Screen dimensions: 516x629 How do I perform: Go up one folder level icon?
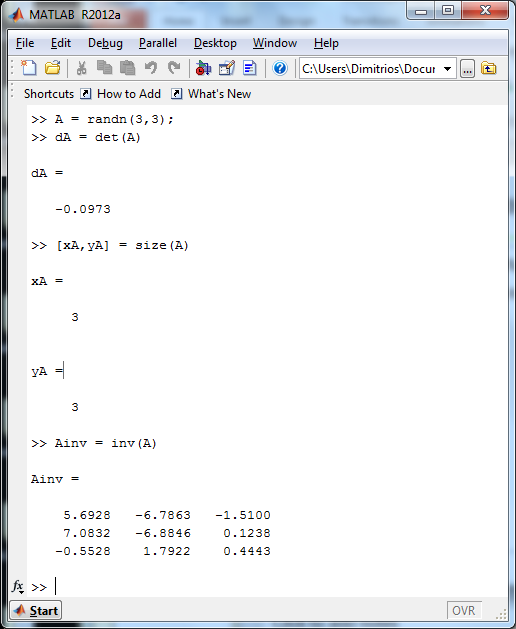pyautogui.click(x=488, y=68)
